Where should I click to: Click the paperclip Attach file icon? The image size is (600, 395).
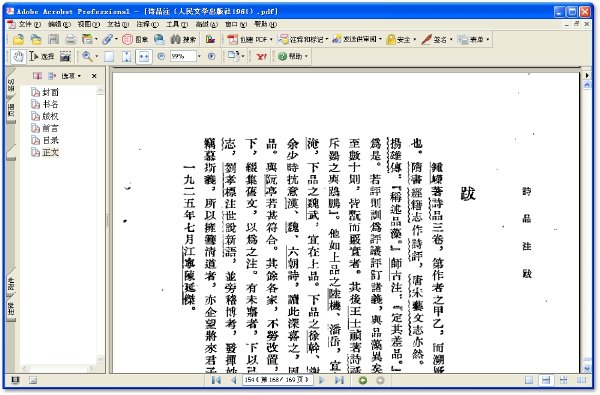[x=108, y=39]
